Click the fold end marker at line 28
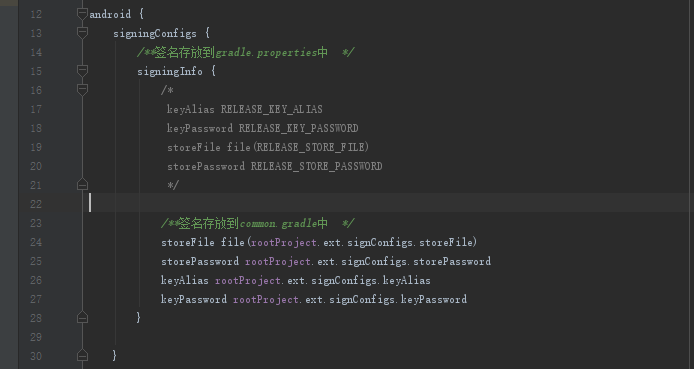This screenshot has height=369, width=694. 82,318
